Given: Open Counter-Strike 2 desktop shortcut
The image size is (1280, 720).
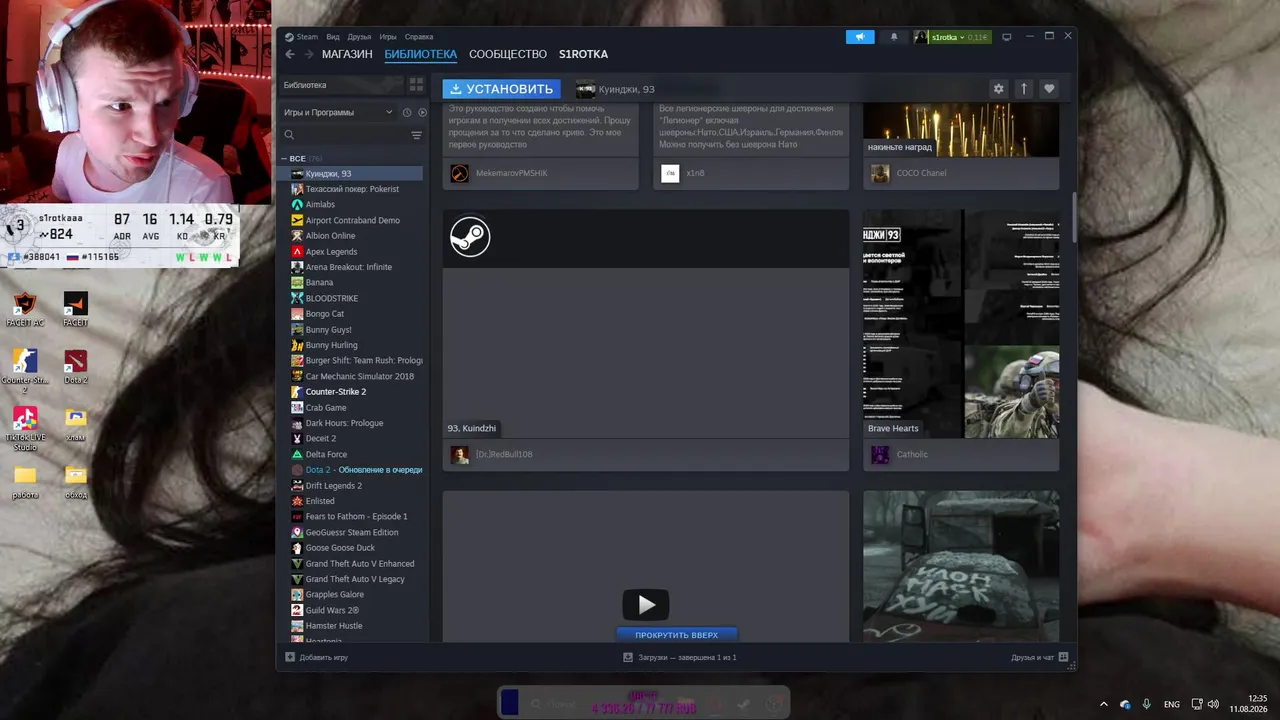Looking at the screenshot, I should [x=25, y=370].
